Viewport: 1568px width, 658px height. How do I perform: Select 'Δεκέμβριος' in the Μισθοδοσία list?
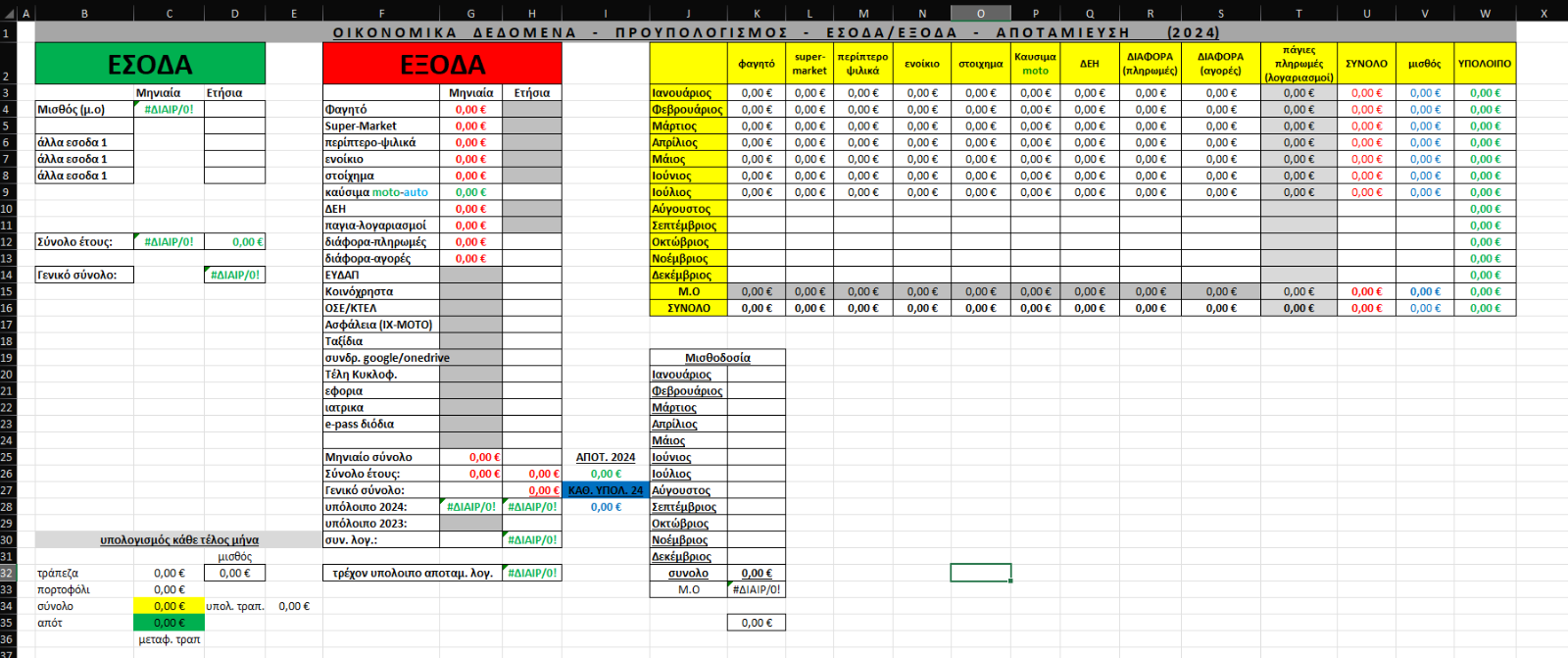pos(688,556)
